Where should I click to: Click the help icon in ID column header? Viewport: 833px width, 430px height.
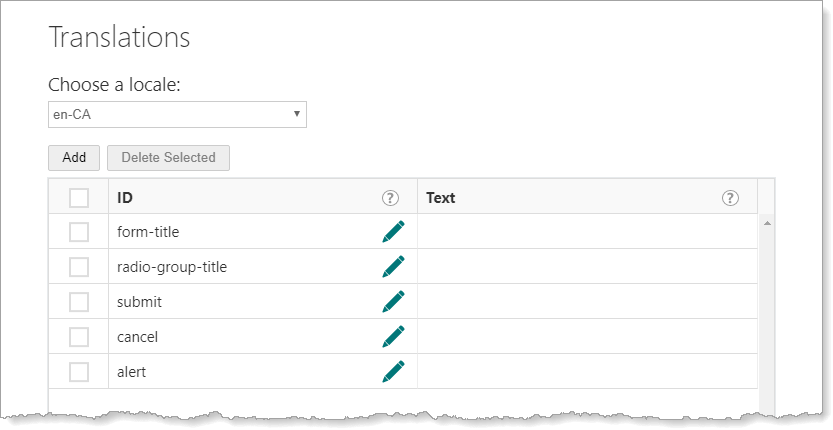[x=390, y=198]
